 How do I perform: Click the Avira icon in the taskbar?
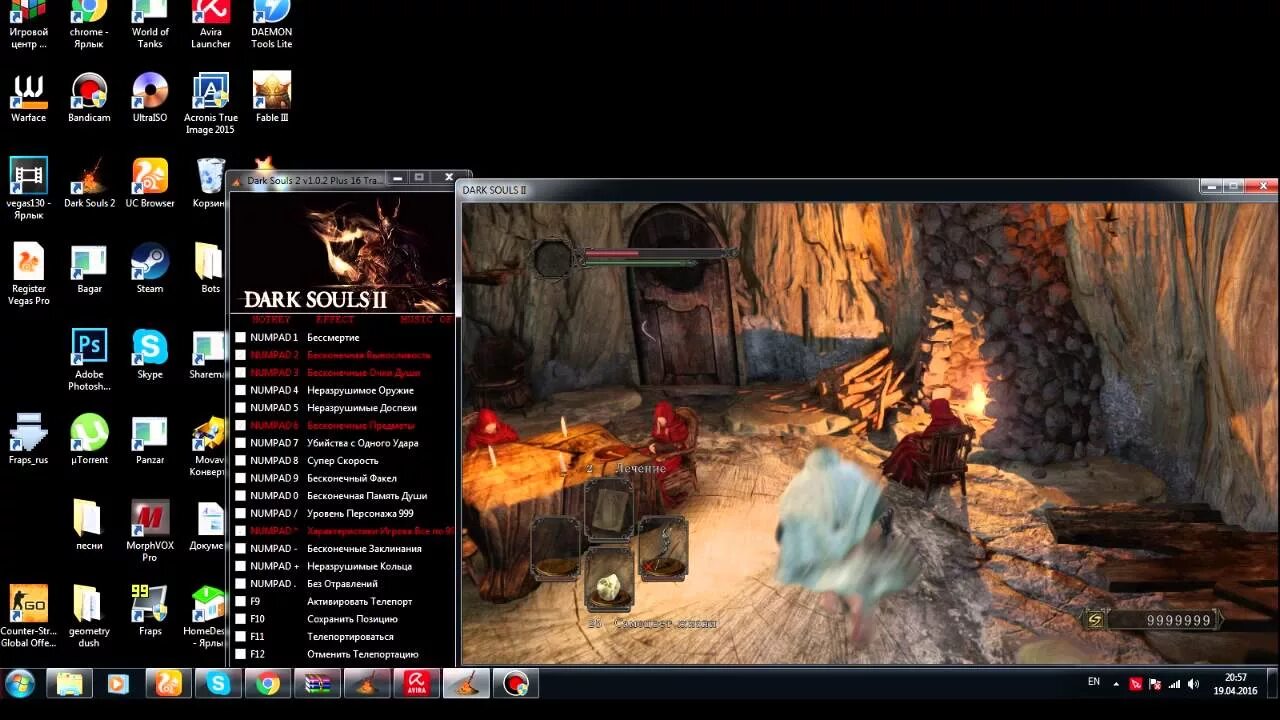[416, 684]
